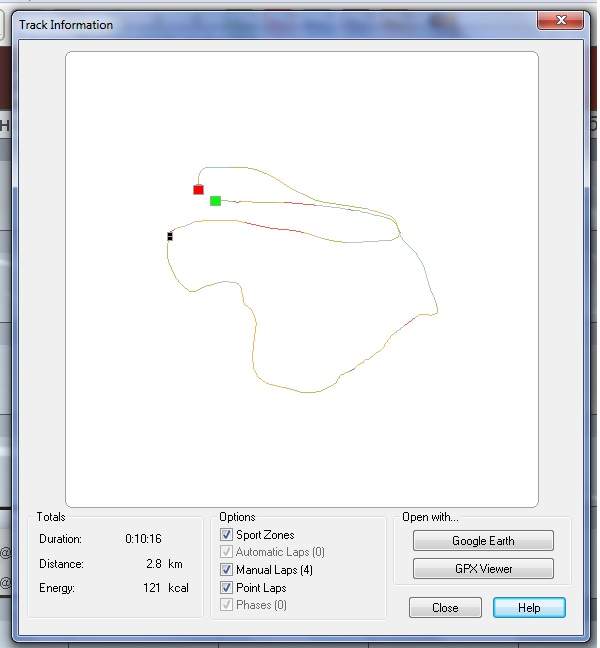Click the Open with... group label

click(430, 517)
